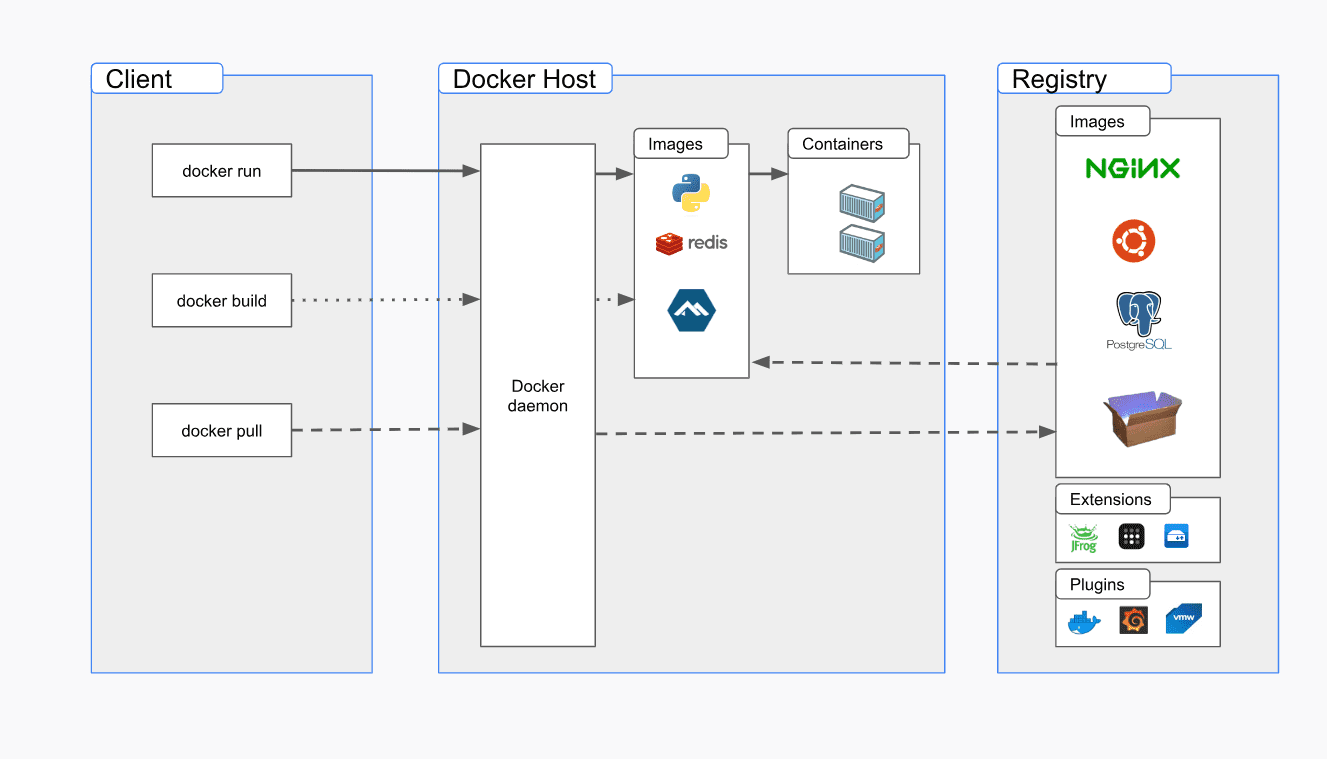1327x759 pixels.
Task: Click the docker build command box
Action: tap(222, 300)
